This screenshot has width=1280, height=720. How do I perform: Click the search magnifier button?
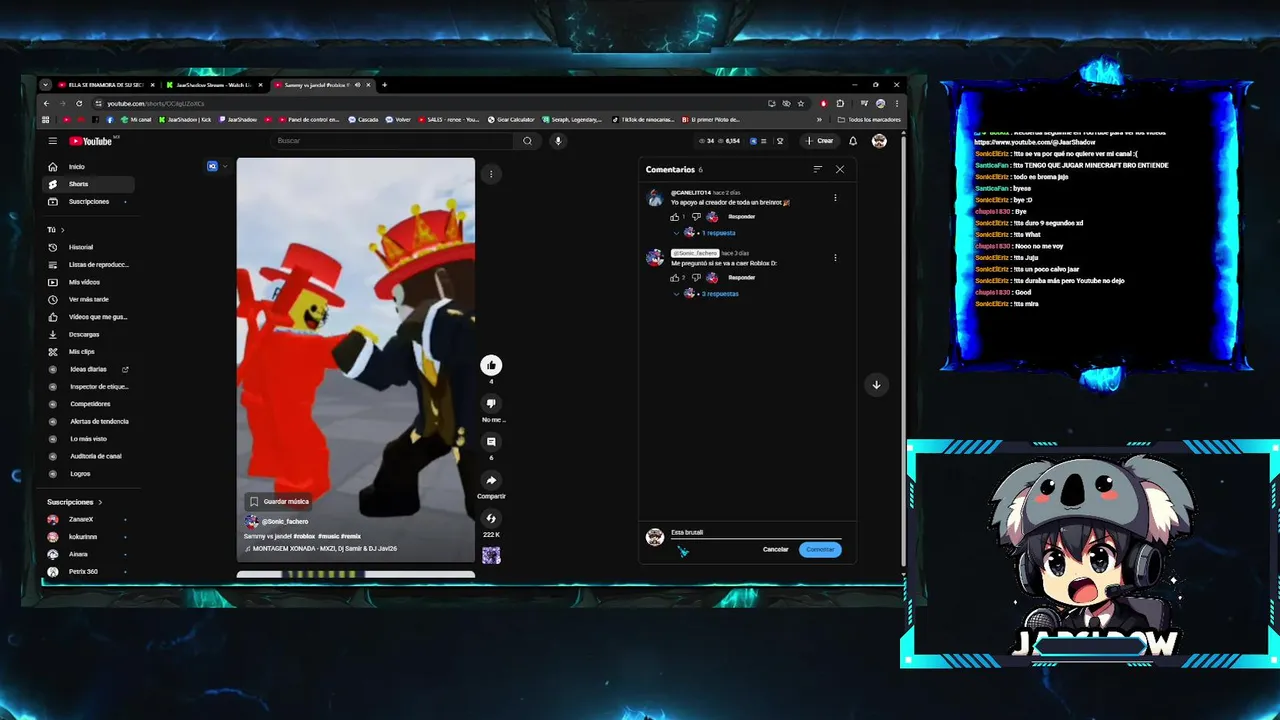click(527, 141)
